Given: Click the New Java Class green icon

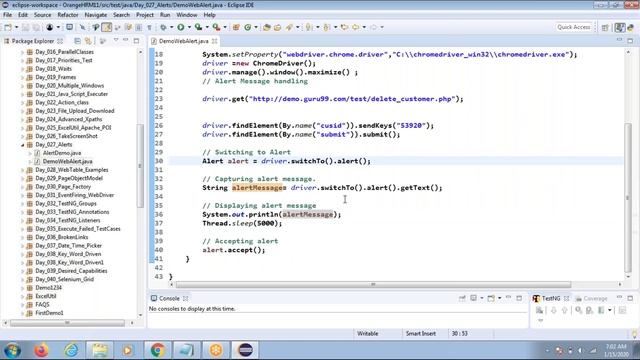Looking at the screenshot, I should click(x=247, y=27).
